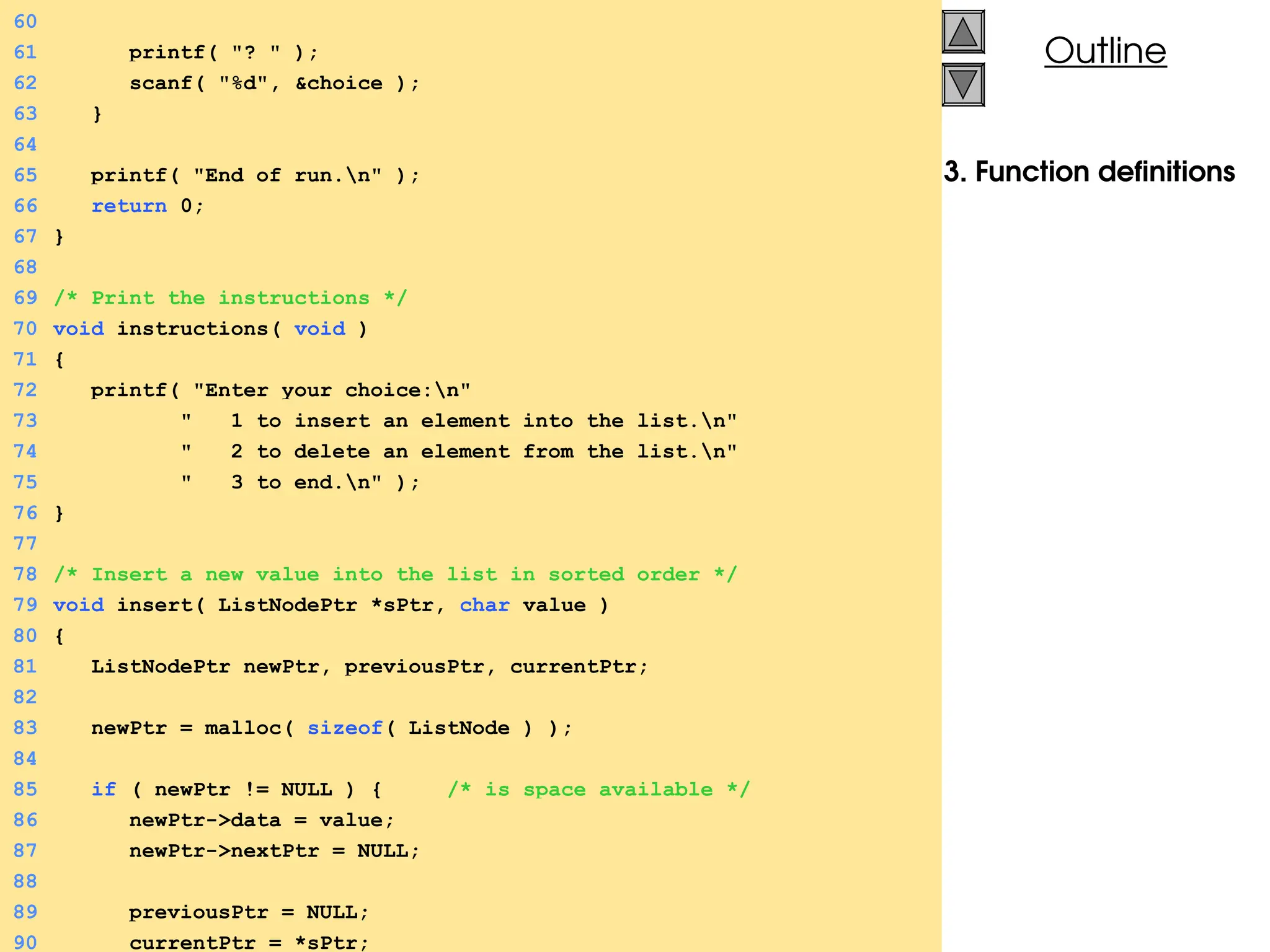Click the down arrow navigation button
This screenshot has height=952, width=1270.
[x=963, y=84]
